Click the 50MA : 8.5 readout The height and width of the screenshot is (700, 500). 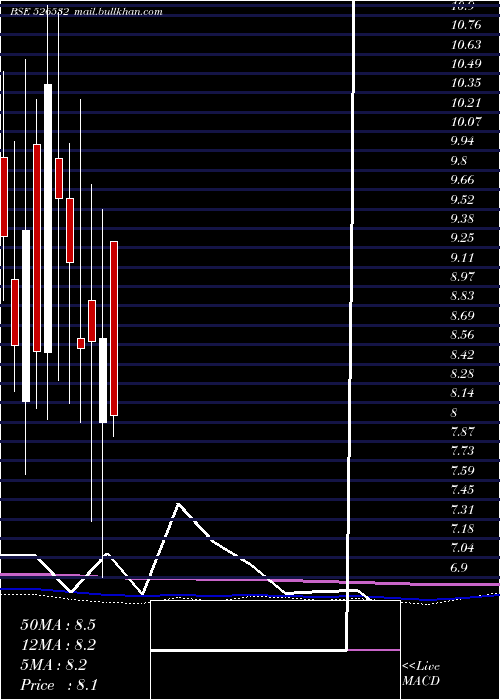point(58,625)
